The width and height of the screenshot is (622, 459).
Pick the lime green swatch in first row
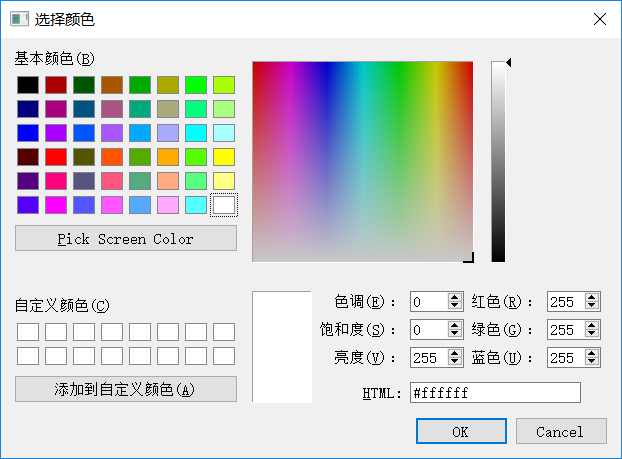coord(224,85)
